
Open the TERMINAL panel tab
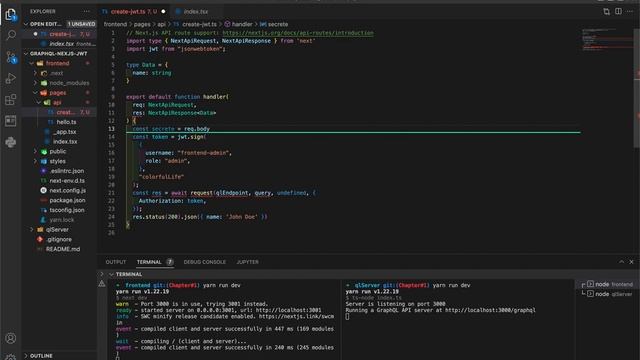[x=149, y=262]
